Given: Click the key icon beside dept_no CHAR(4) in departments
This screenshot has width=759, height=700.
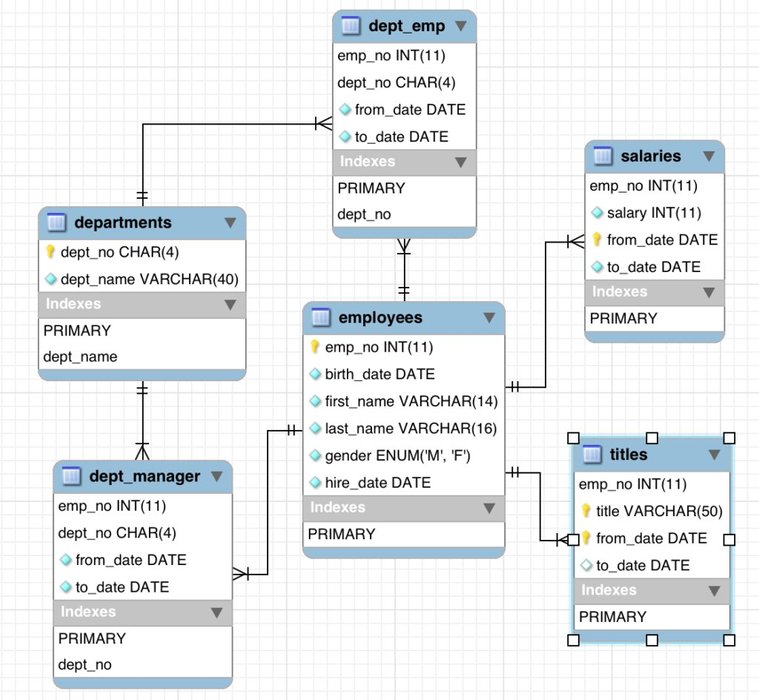Looking at the screenshot, I should pos(50,252).
